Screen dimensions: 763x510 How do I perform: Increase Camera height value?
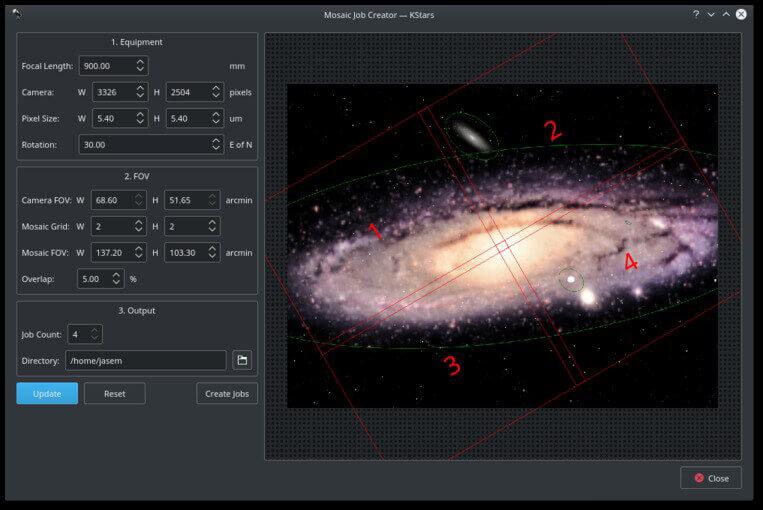tap(216, 88)
